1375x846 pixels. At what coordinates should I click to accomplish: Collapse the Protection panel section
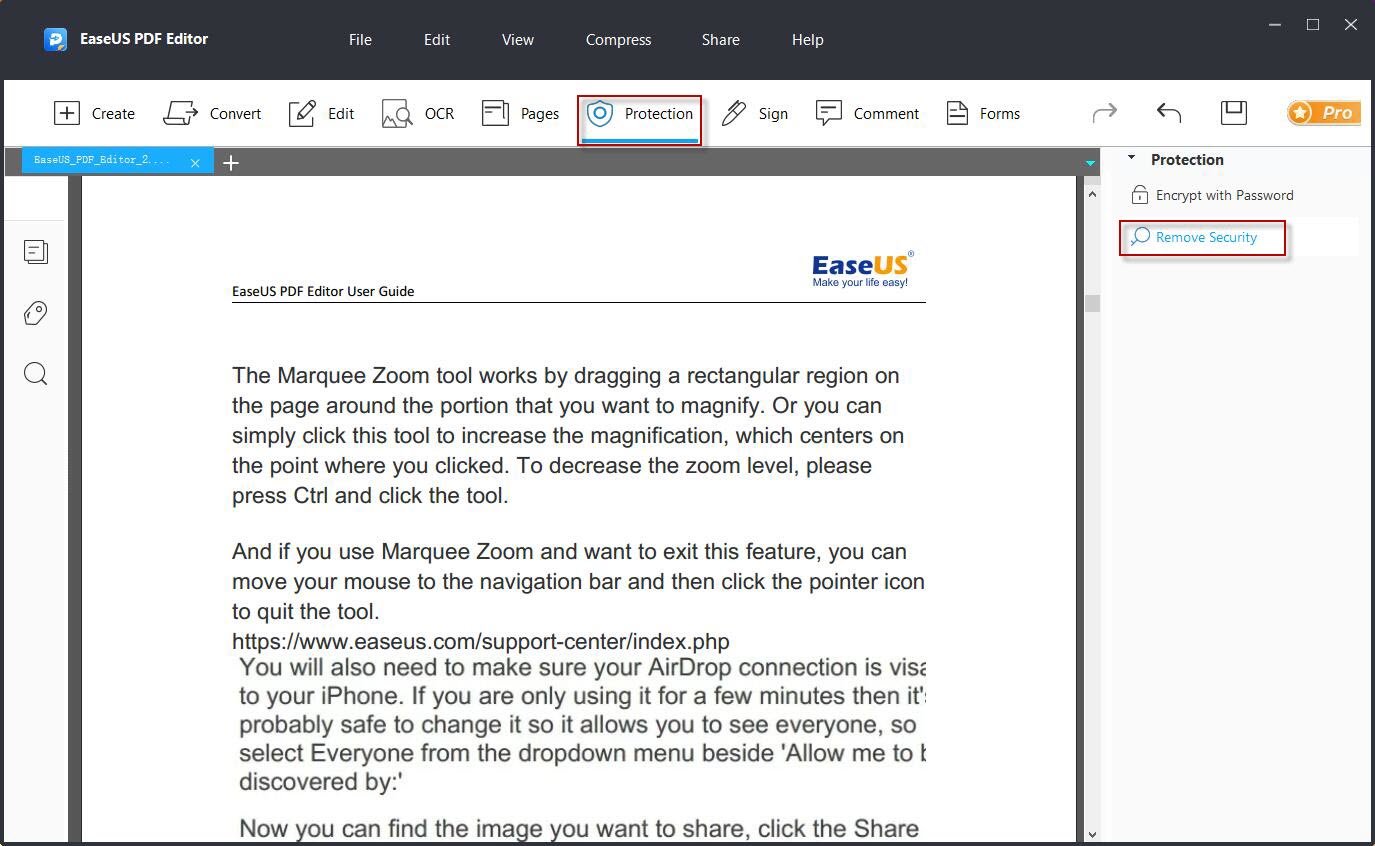[1133, 159]
